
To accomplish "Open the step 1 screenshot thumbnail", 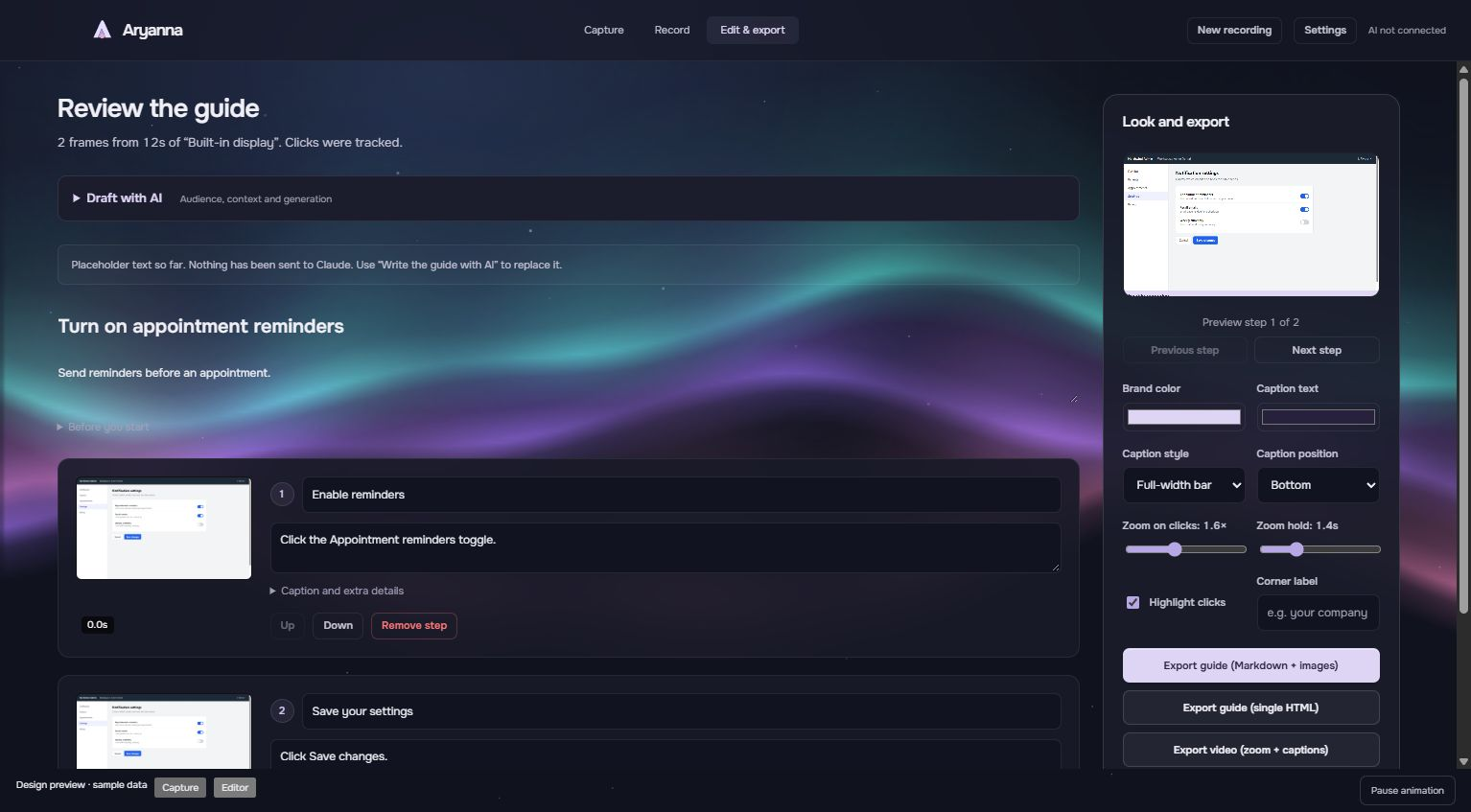I will (x=164, y=528).
